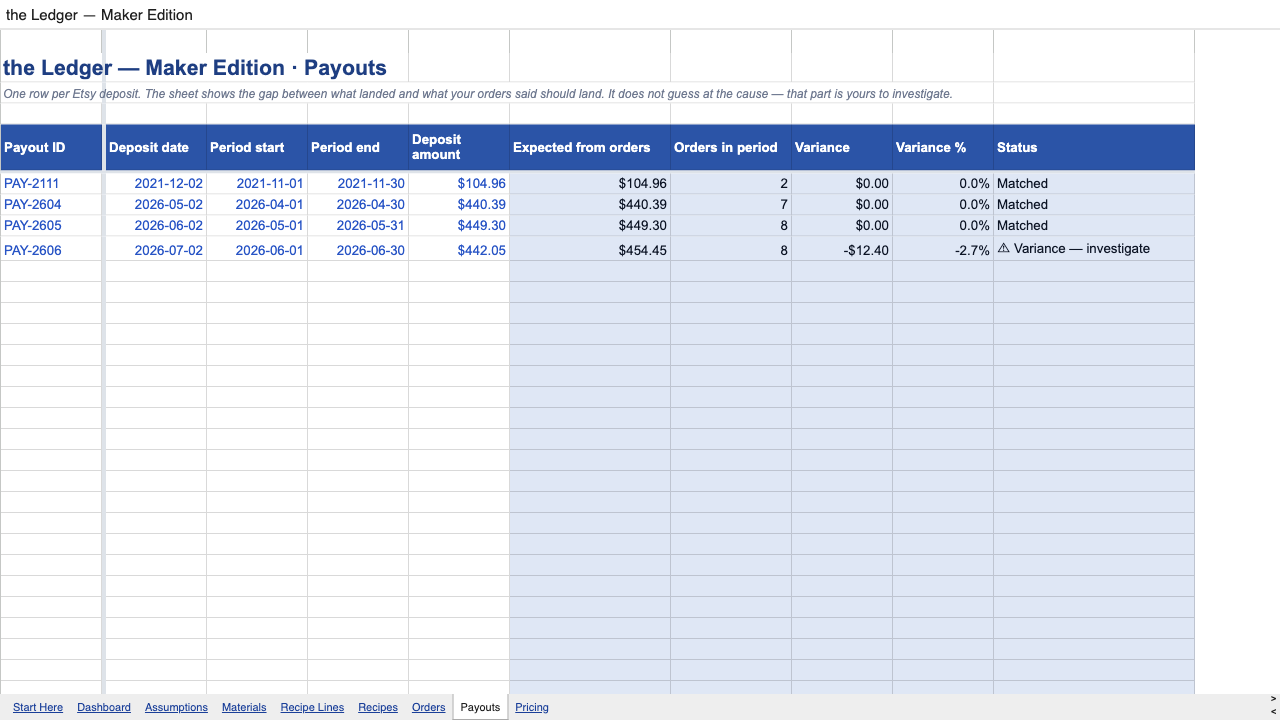Click the Period start header cell
Viewport: 1280px width, 720px height.
coord(257,147)
